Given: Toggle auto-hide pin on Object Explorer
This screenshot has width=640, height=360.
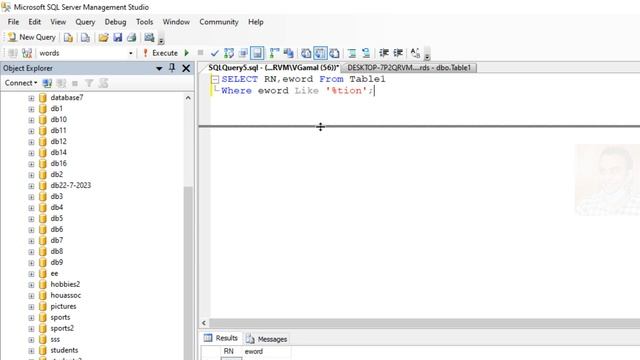Looking at the screenshot, I should (172, 68).
